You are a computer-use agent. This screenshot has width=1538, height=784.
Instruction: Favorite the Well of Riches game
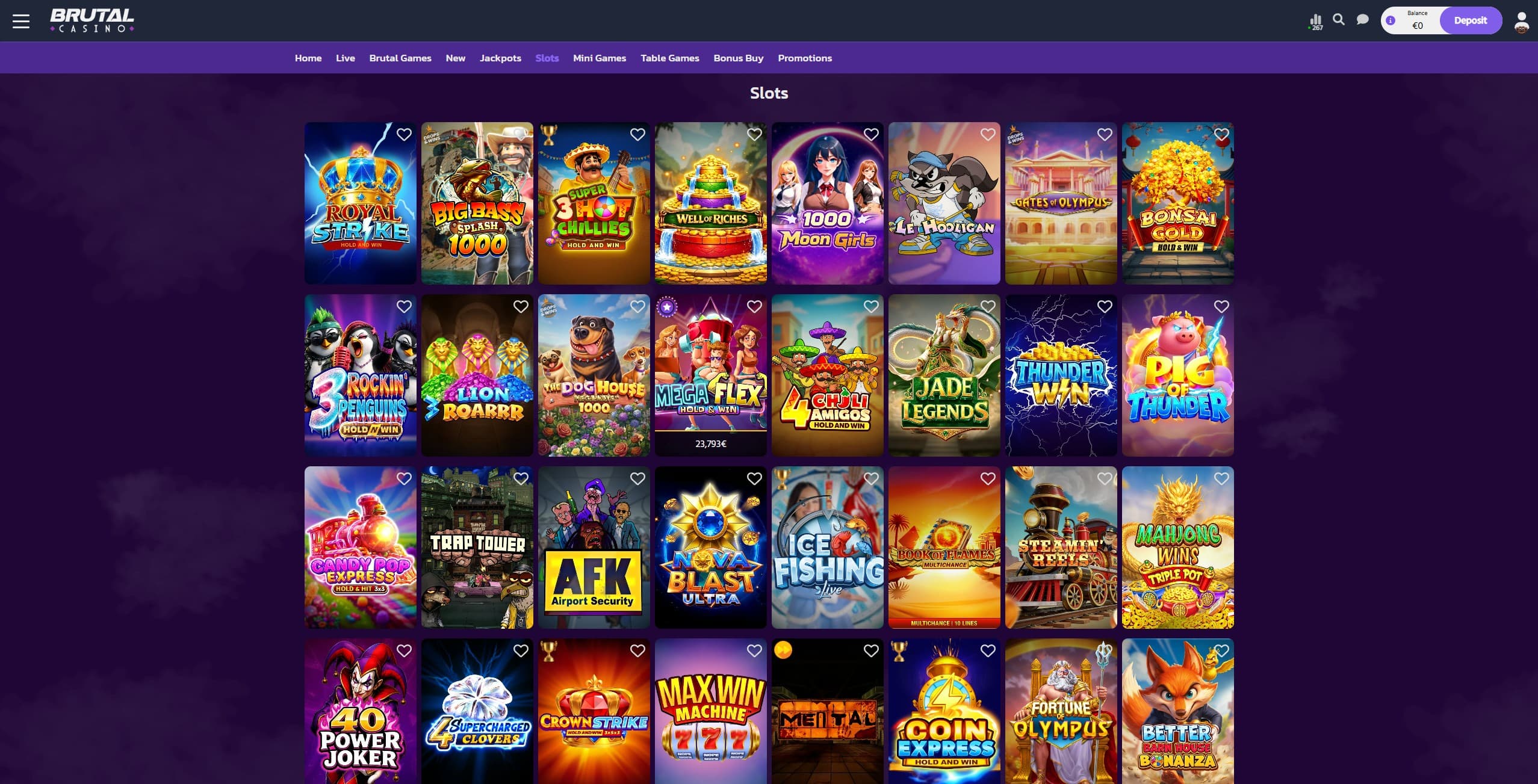coord(754,135)
